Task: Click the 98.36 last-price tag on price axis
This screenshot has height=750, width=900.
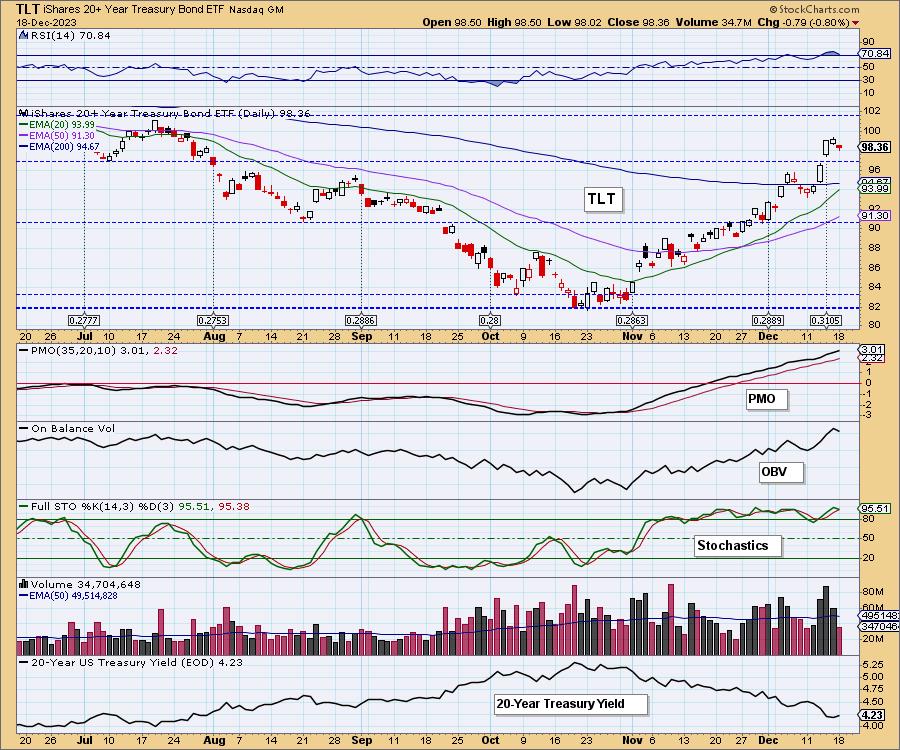Action: click(x=875, y=147)
